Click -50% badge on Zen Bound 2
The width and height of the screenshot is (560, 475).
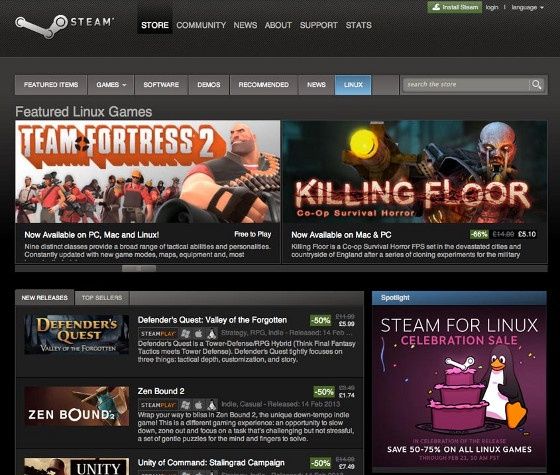click(x=324, y=392)
